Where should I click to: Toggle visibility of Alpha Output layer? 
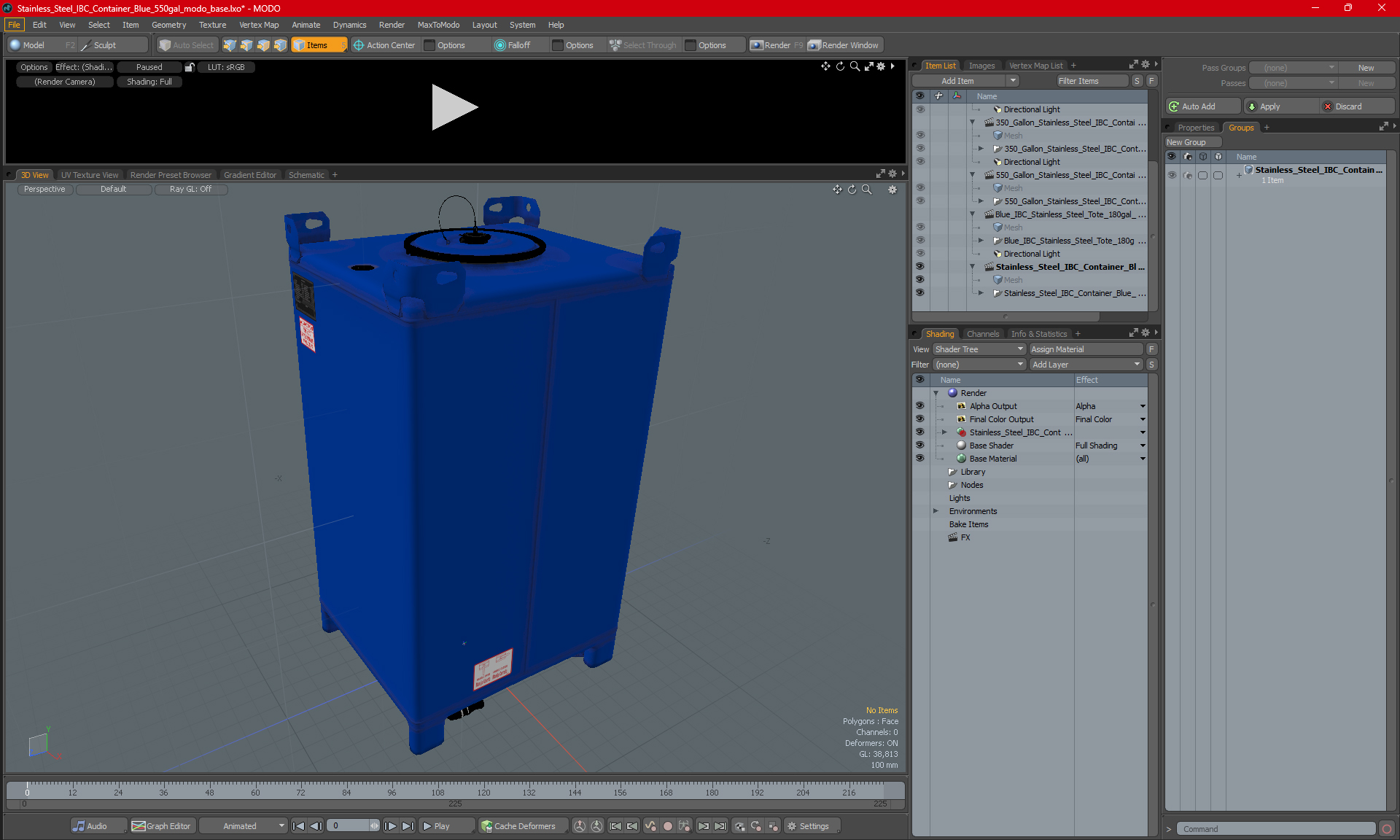point(919,406)
